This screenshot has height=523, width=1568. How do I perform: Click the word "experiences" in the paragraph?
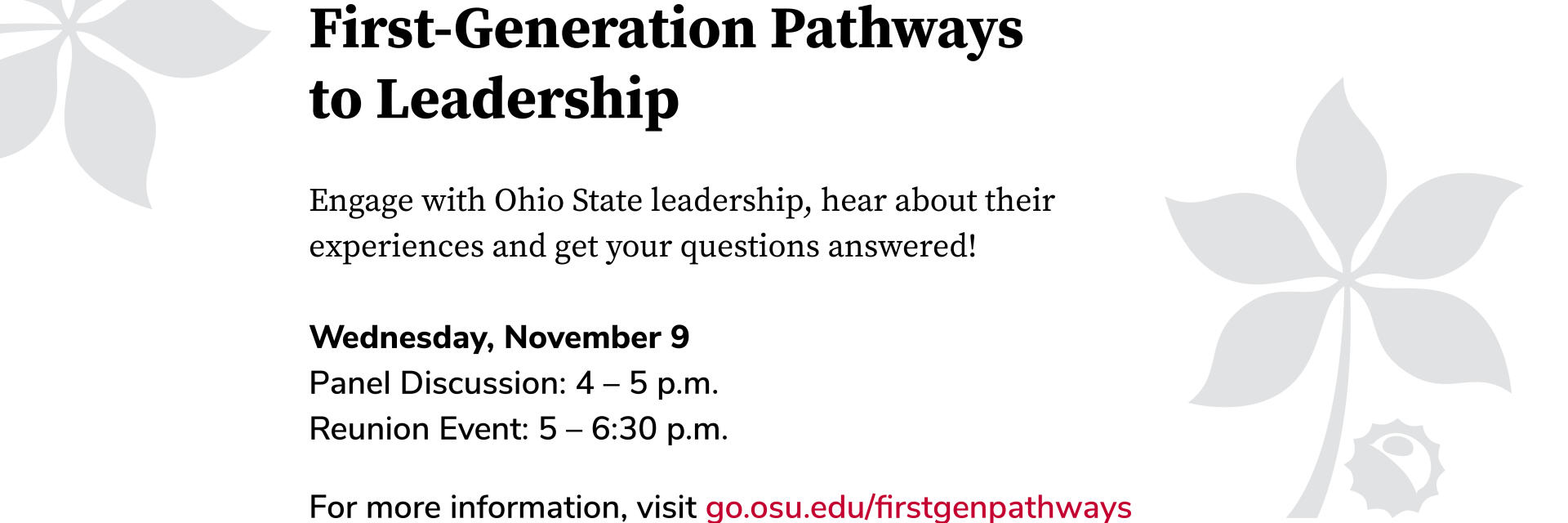pyautogui.click(x=396, y=248)
